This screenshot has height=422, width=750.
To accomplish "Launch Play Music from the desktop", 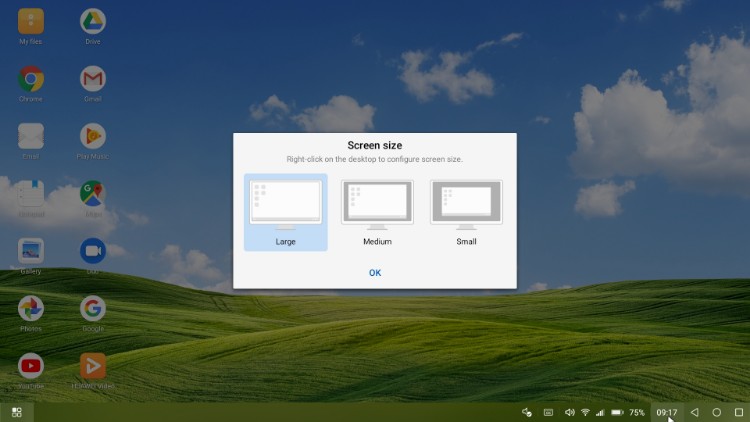I will tap(93, 136).
